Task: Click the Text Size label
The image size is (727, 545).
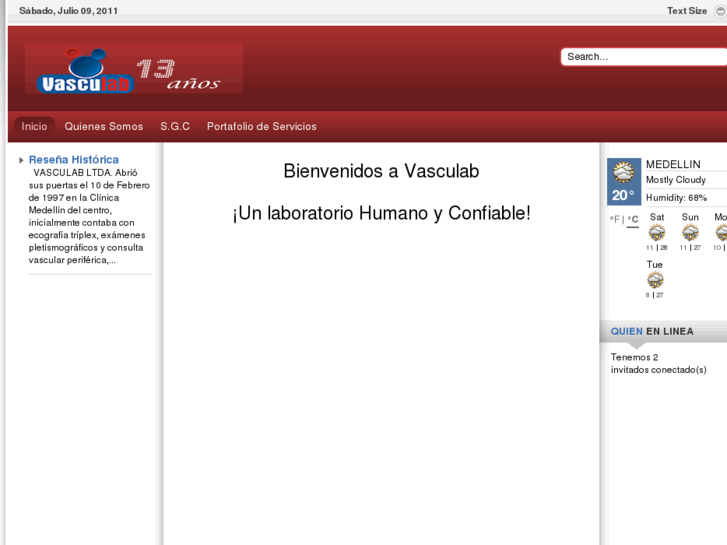Action: coord(687,11)
